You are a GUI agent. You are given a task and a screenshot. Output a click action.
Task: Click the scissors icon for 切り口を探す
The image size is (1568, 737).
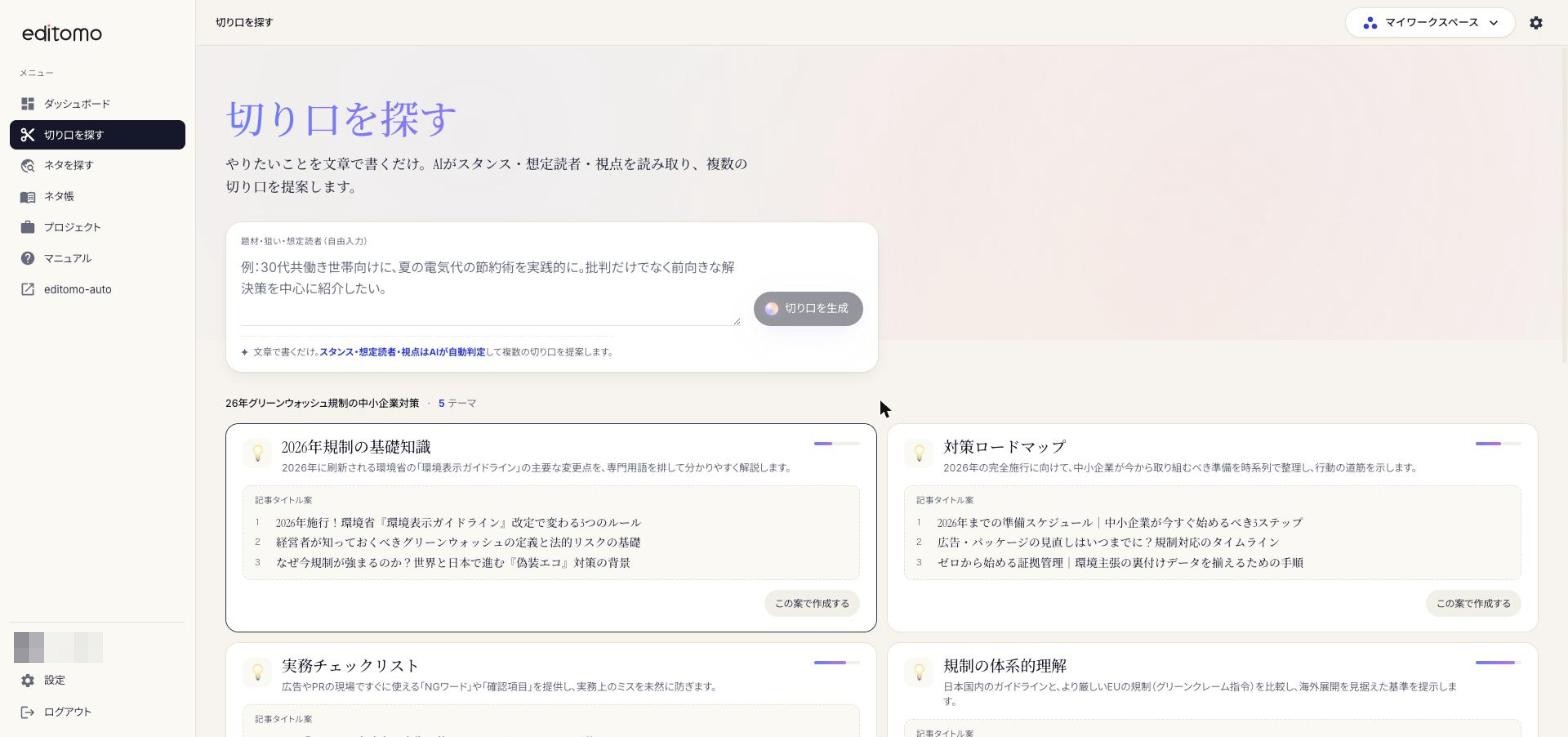(27, 135)
